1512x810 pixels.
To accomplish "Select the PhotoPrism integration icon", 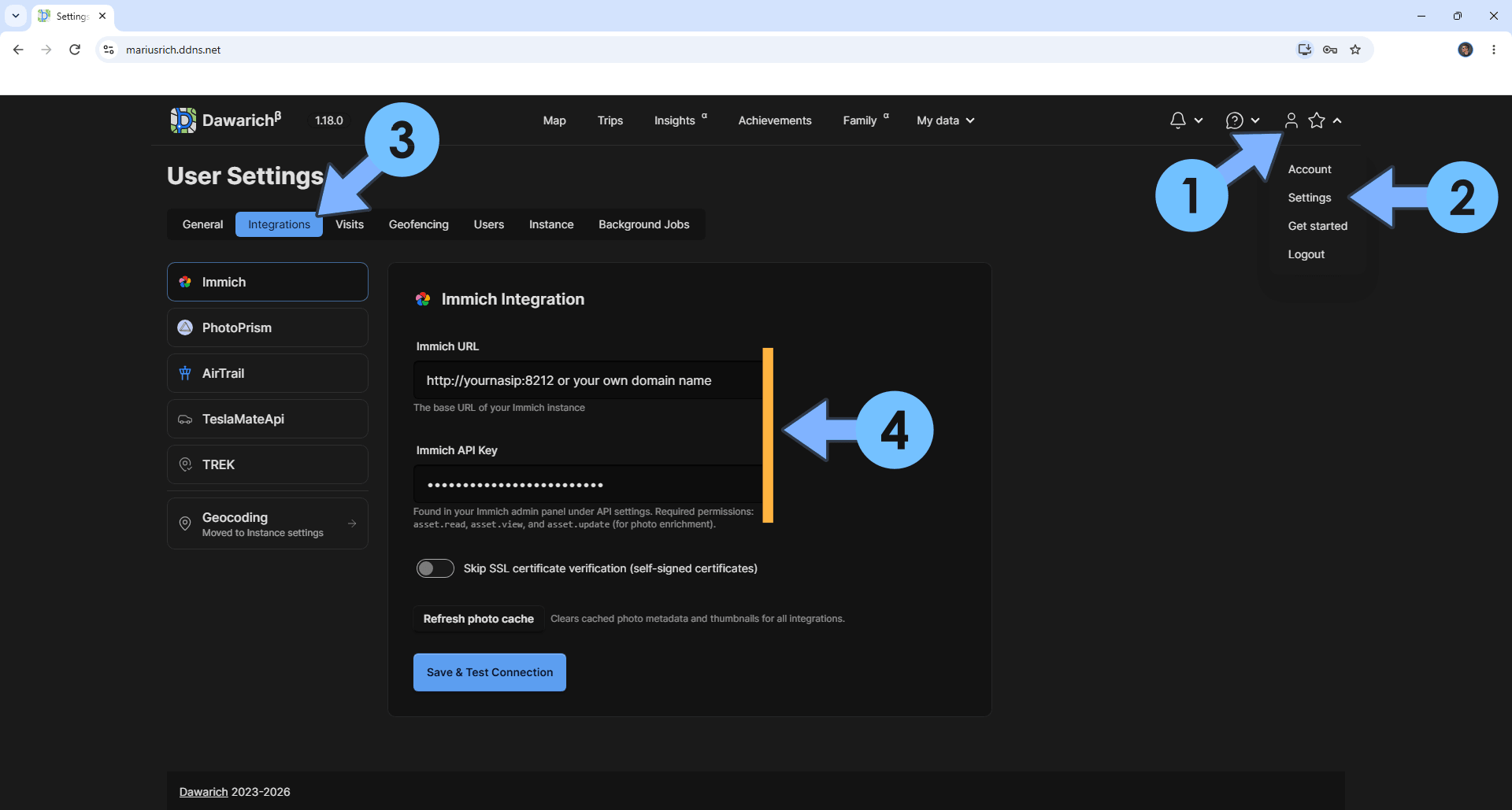I will click(x=185, y=327).
